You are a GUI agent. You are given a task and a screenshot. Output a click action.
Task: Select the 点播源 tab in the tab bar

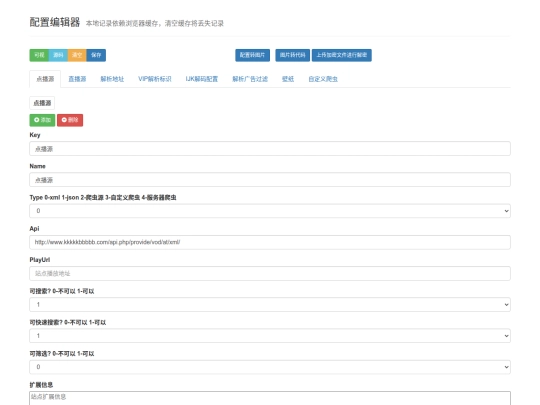click(x=45, y=79)
